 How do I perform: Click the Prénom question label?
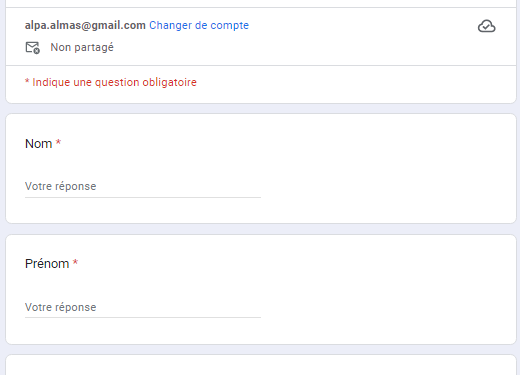[47, 264]
